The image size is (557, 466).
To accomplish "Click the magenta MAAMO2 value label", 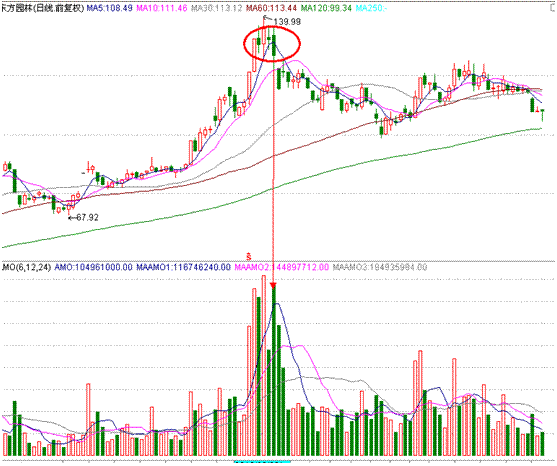I will (282, 267).
